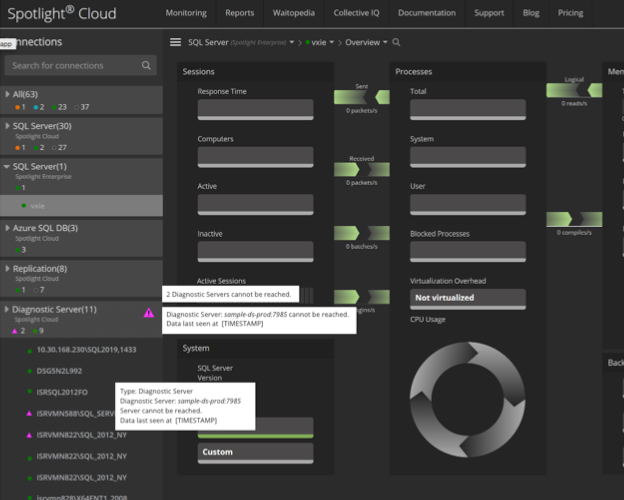Open the Pricing page
The image size is (624, 500).
570,13
